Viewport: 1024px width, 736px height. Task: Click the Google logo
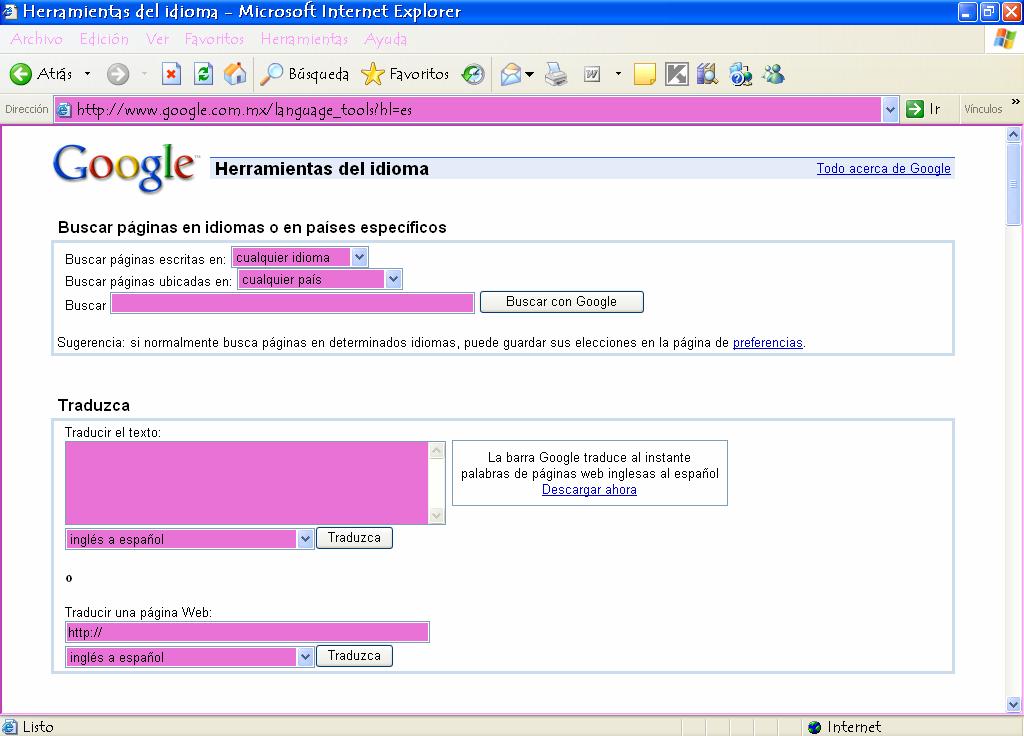pos(125,167)
